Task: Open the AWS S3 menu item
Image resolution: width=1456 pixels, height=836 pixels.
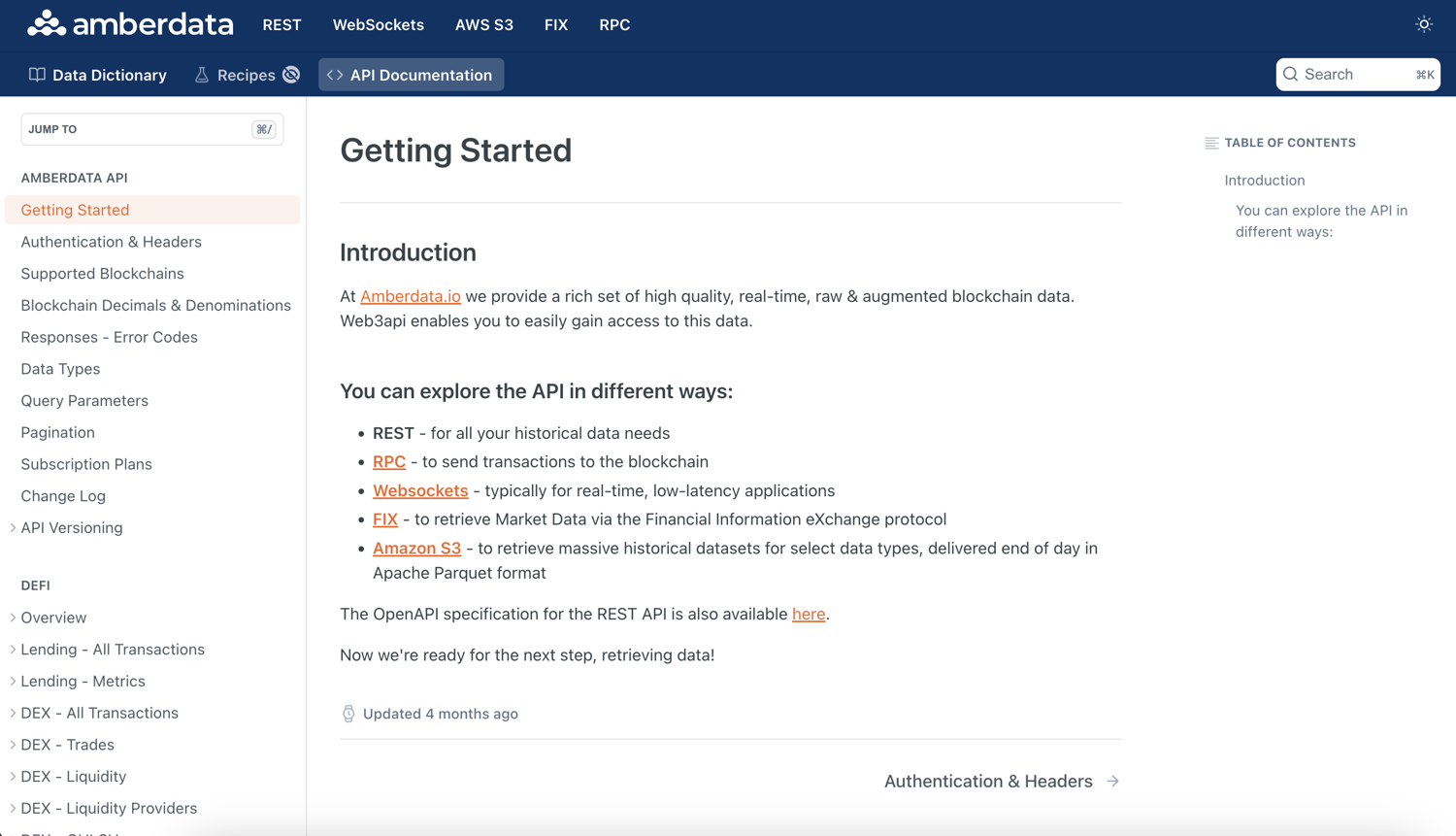Action: (483, 25)
